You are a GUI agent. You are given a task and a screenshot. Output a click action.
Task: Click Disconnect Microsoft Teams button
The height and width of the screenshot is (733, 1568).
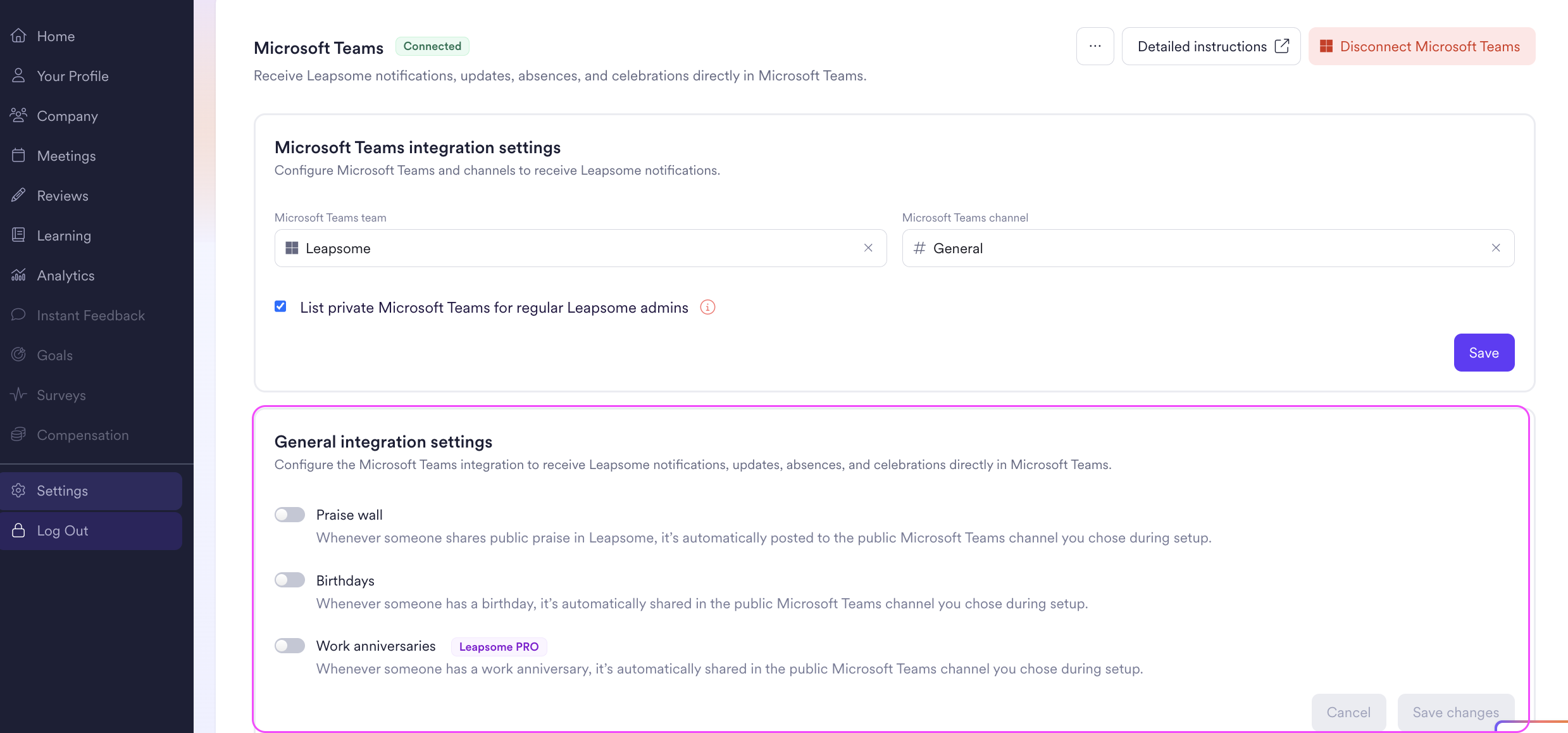tap(1421, 46)
